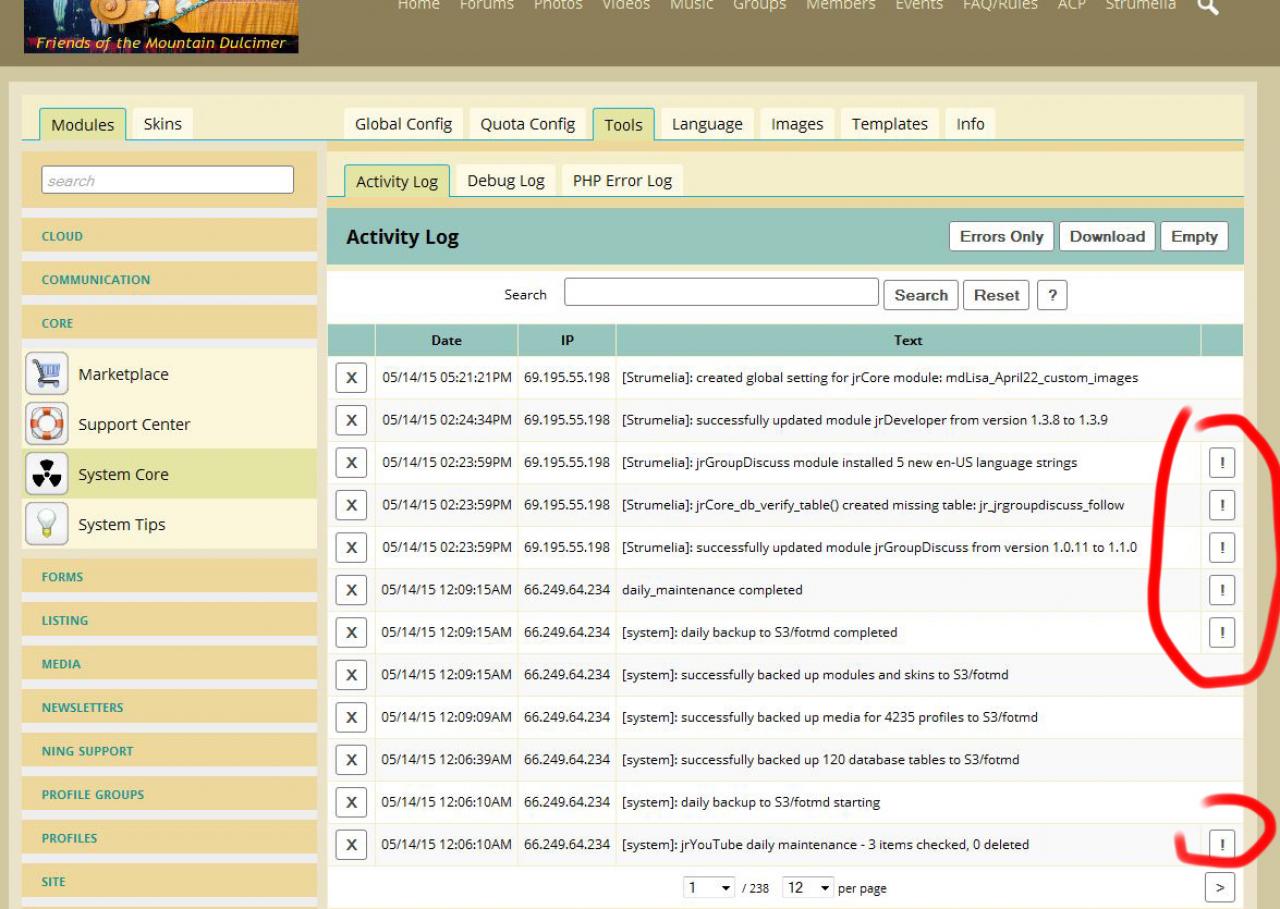Open the page number dropdown
Screen dimensions: 1280x909
point(709,888)
